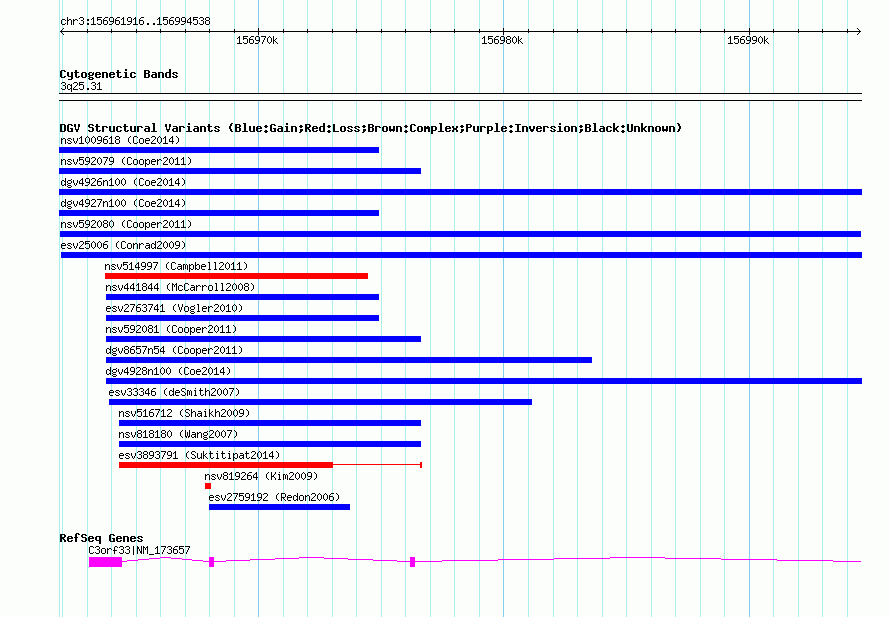Open dgv4928n100 (Coe2014) label
Screen dimensions: 890x617
coord(168,371)
